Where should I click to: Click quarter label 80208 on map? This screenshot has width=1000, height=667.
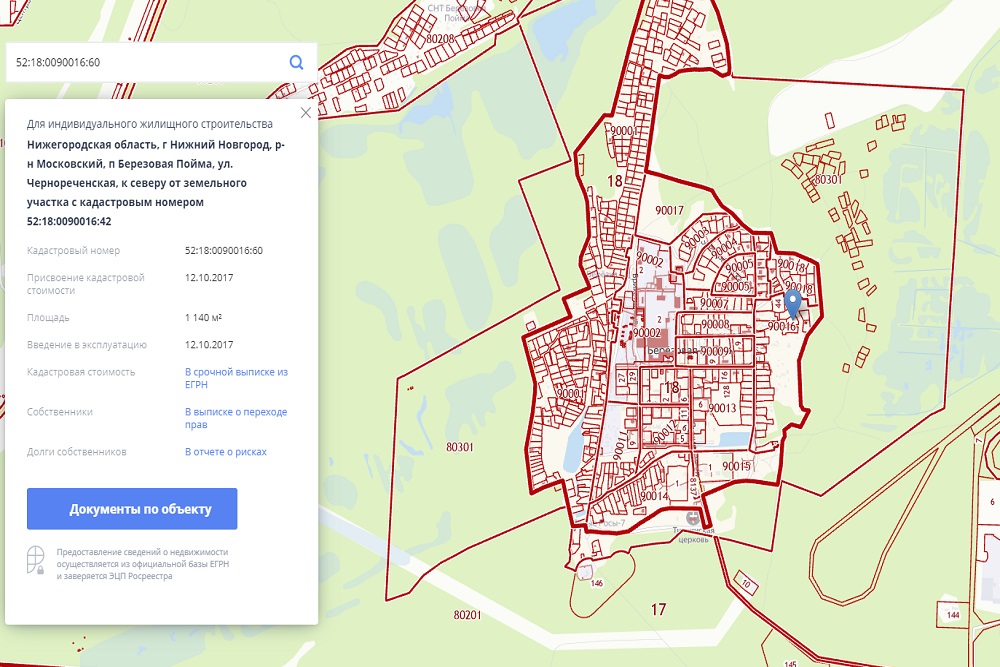(x=439, y=39)
